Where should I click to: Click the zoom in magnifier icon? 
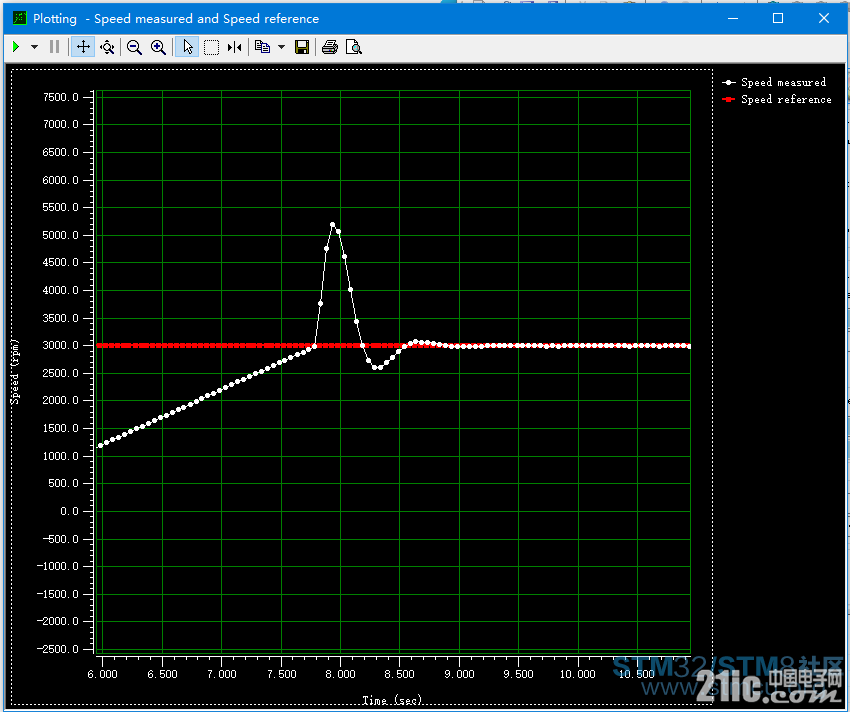pyautogui.click(x=158, y=47)
